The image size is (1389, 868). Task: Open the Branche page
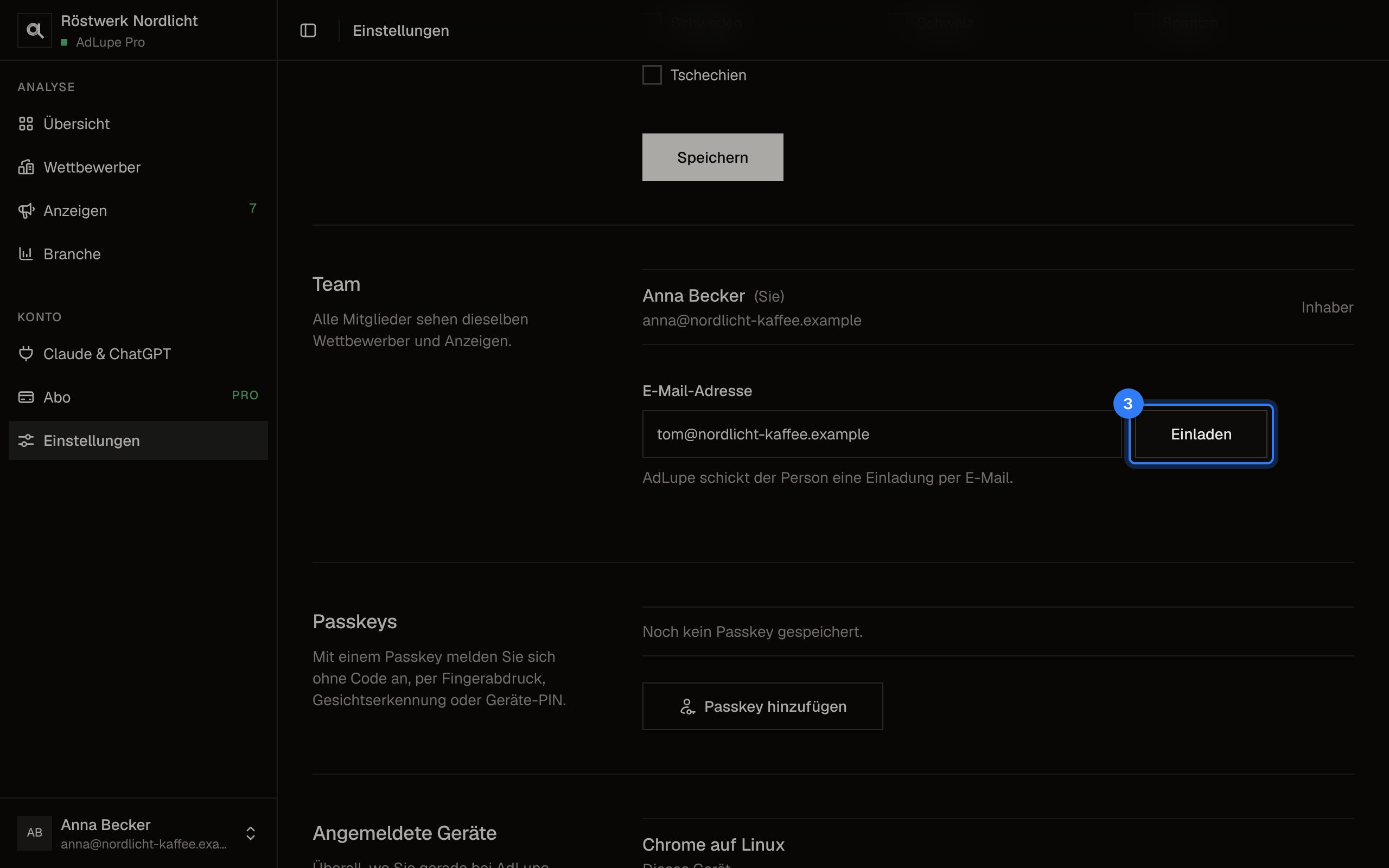(x=138, y=254)
